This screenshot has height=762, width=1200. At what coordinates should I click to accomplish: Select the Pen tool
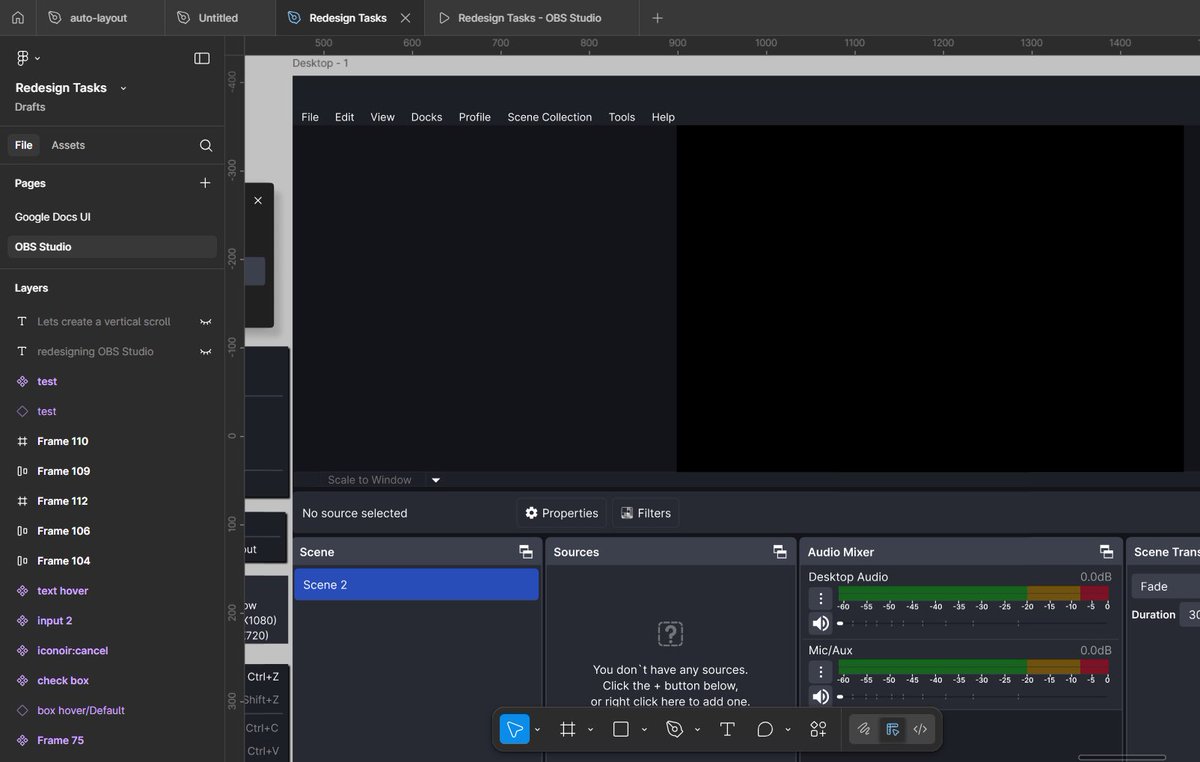(675, 729)
